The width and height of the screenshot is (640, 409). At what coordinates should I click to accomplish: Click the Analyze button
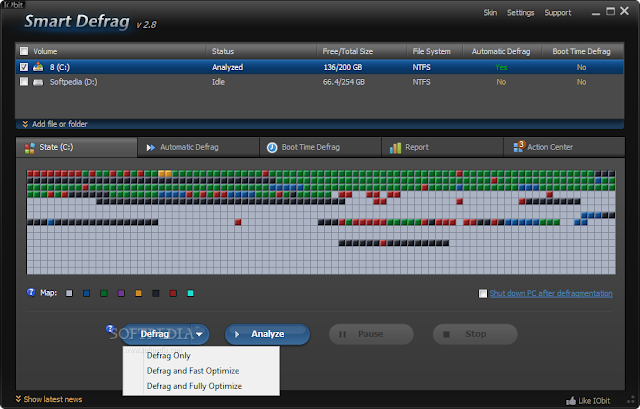tap(267, 334)
